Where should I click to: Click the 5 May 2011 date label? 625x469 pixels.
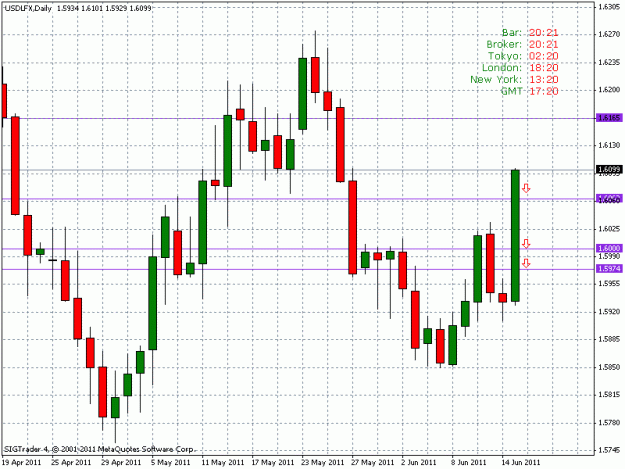click(x=171, y=462)
